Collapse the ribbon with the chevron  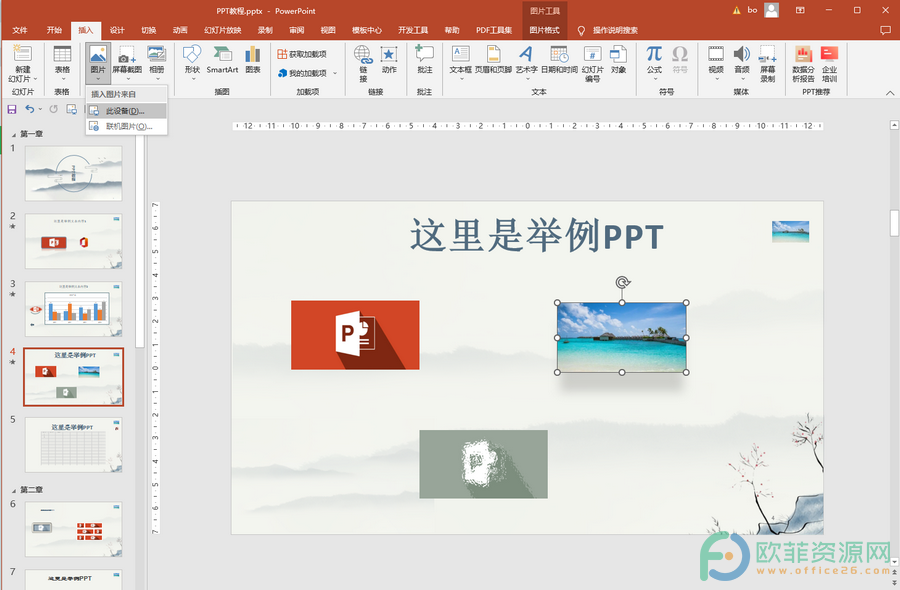pyautogui.click(x=890, y=93)
